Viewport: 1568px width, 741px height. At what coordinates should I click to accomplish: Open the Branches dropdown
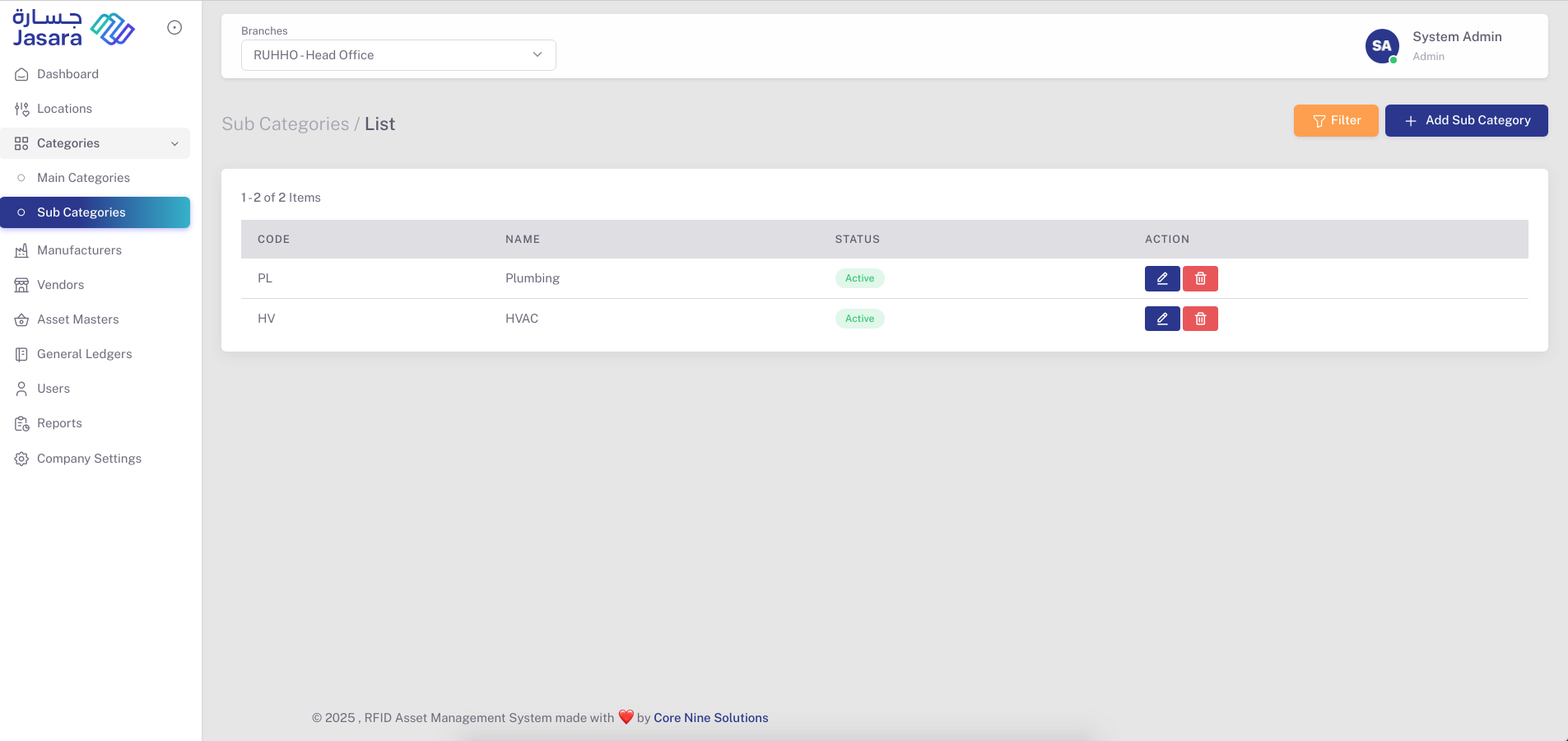(398, 55)
